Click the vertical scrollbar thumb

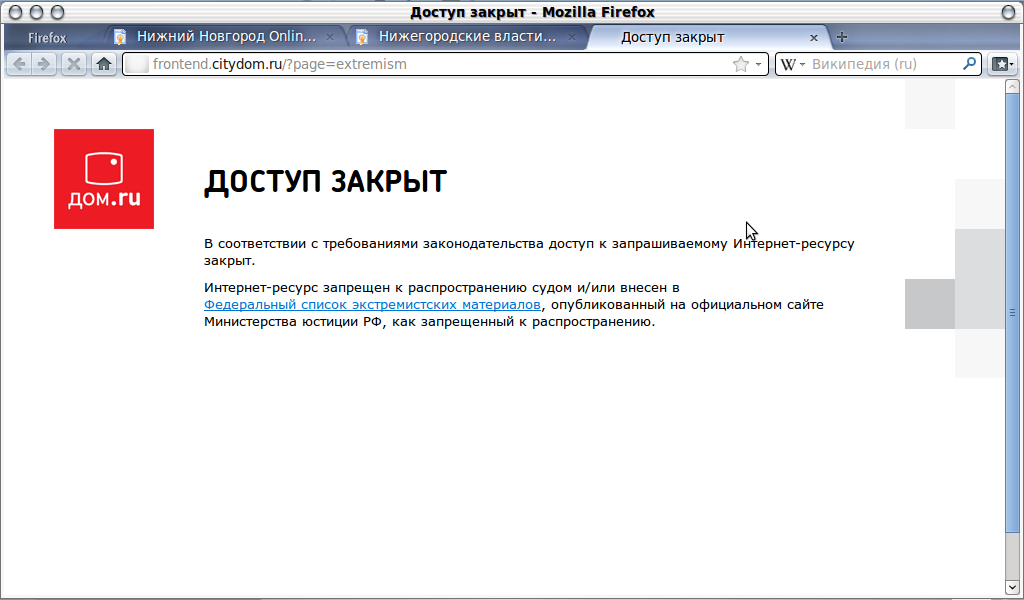point(1012,313)
